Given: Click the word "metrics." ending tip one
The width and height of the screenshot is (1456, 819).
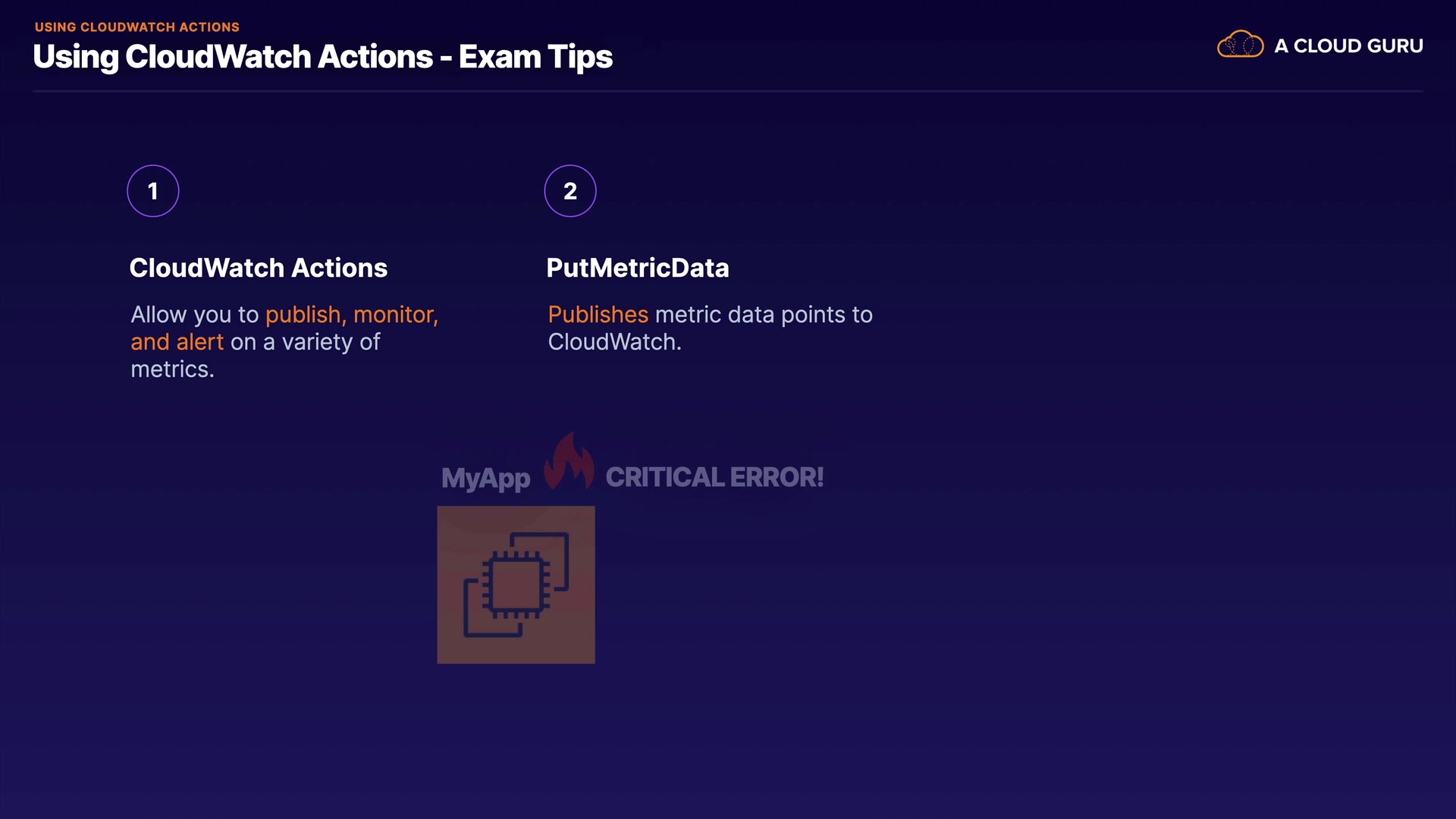Looking at the screenshot, I should point(172,369).
